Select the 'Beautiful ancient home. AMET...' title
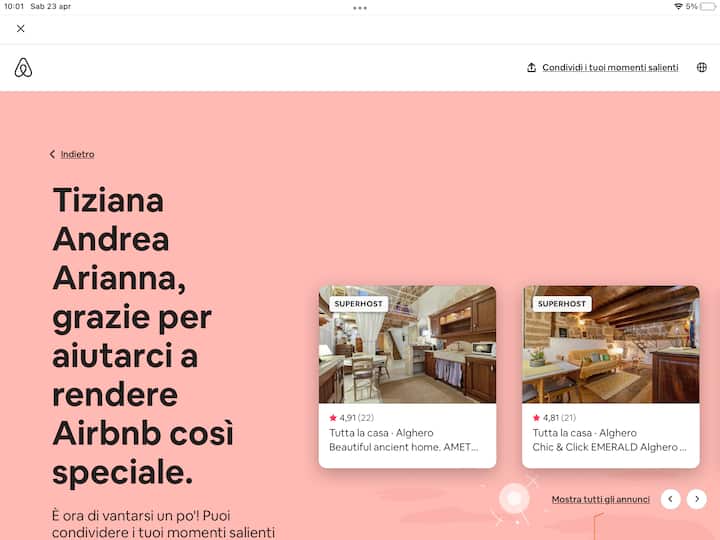720x540 pixels. coord(403,447)
